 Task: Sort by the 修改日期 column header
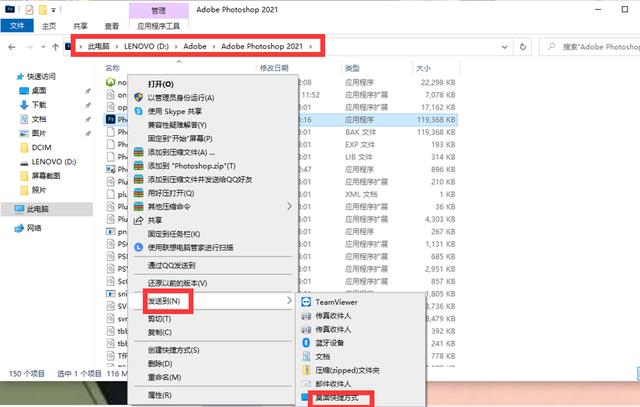[274, 68]
